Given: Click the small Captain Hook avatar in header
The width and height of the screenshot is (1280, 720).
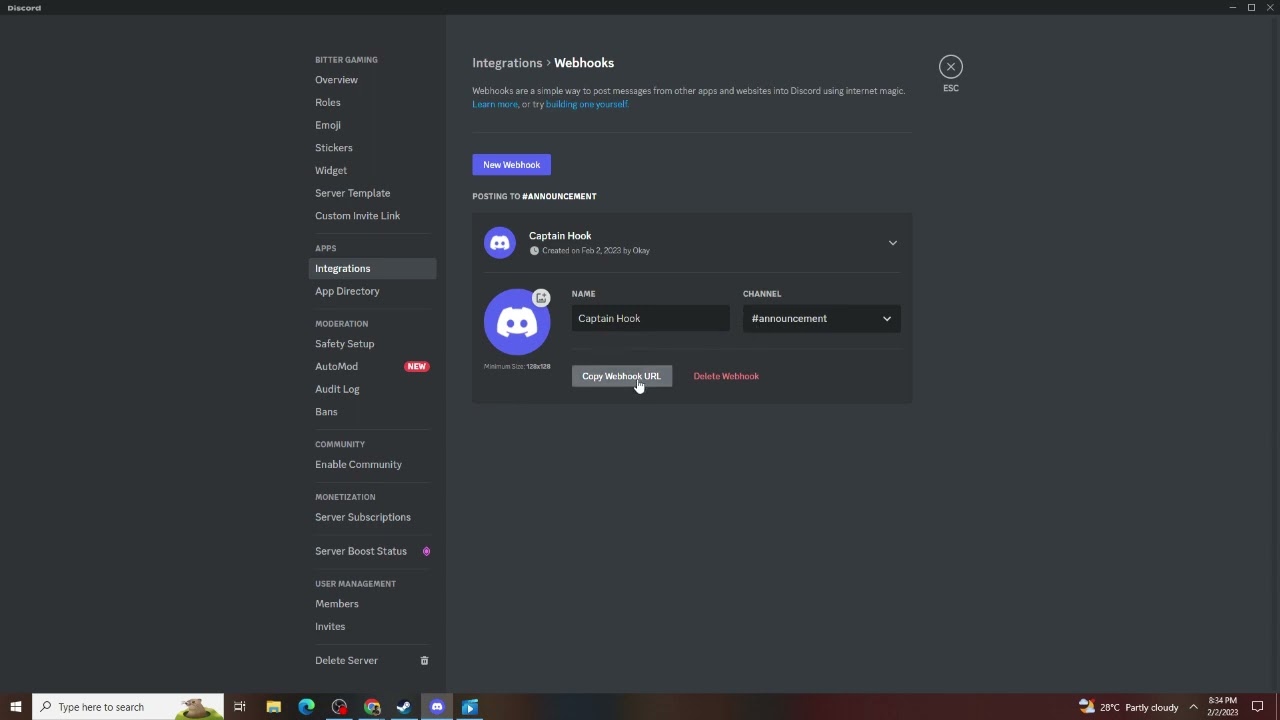Looking at the screenshot, I should point(500,243).
